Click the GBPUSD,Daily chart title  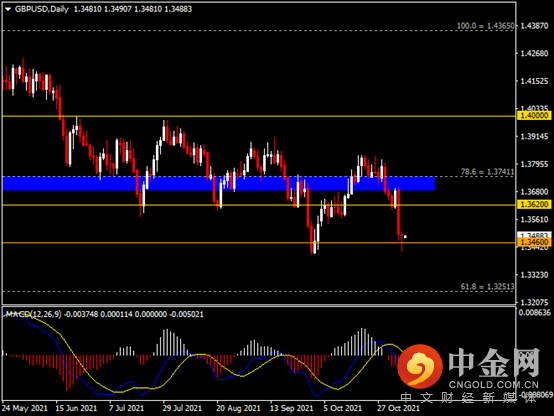42,9
